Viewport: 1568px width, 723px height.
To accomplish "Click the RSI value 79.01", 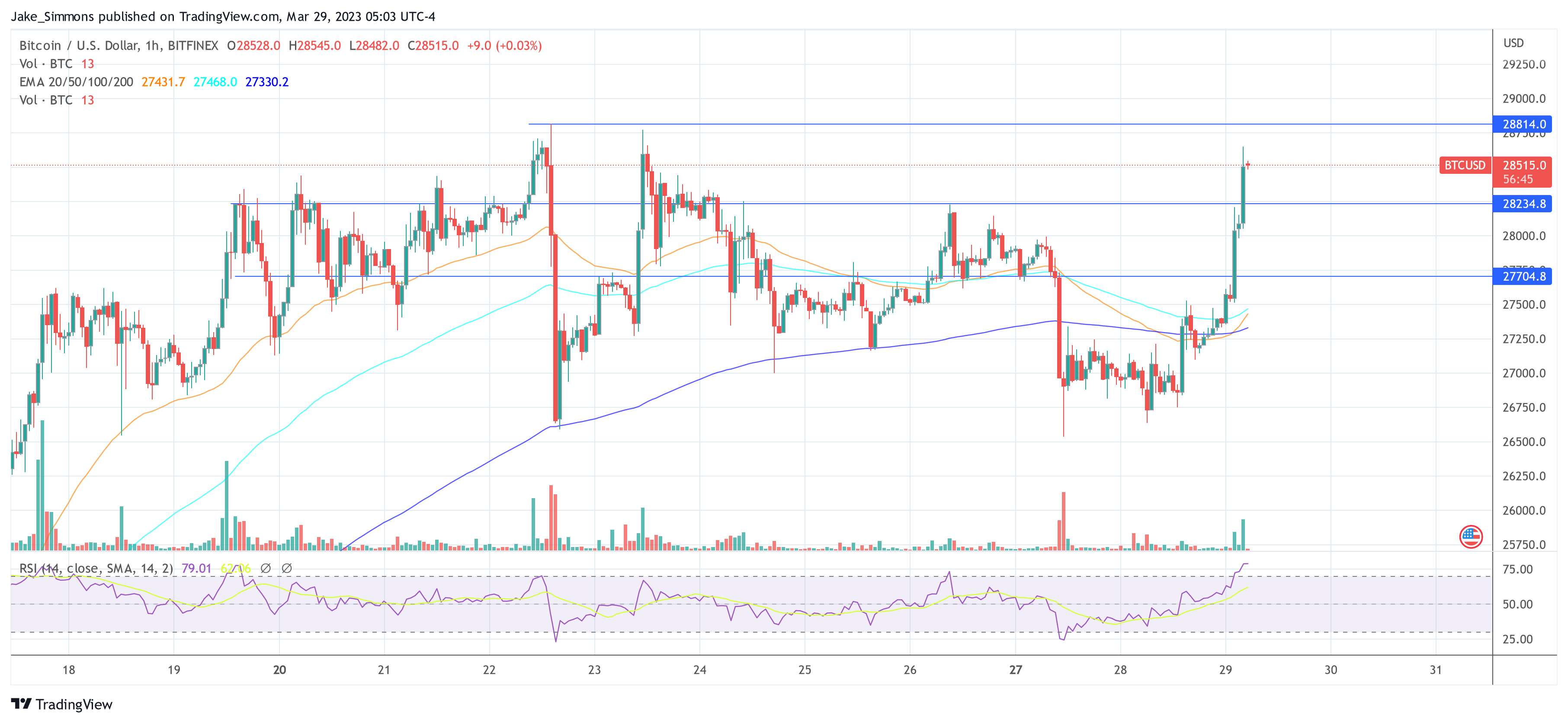I will 196,569.
